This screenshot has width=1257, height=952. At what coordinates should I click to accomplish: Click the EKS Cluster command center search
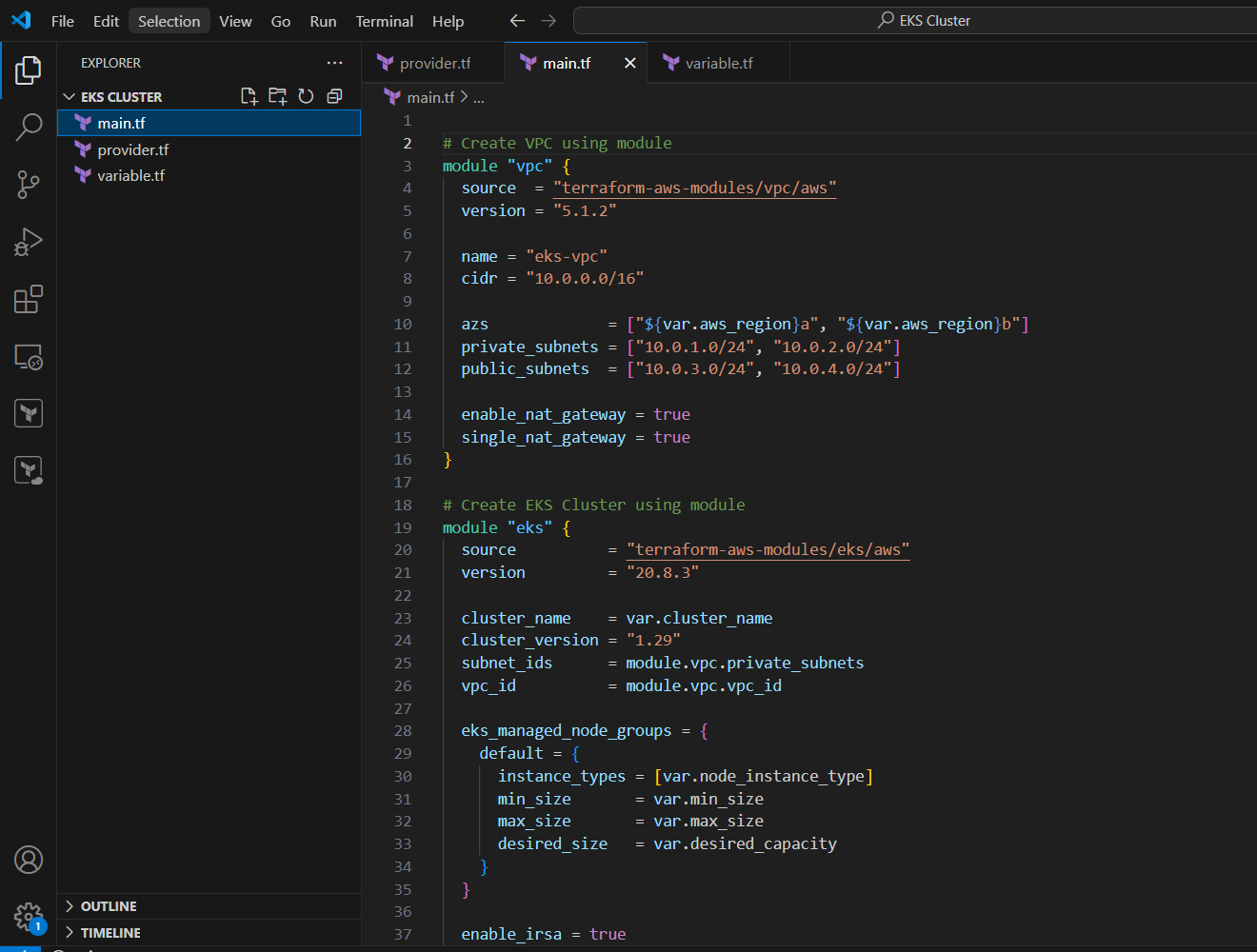(922, 20)
